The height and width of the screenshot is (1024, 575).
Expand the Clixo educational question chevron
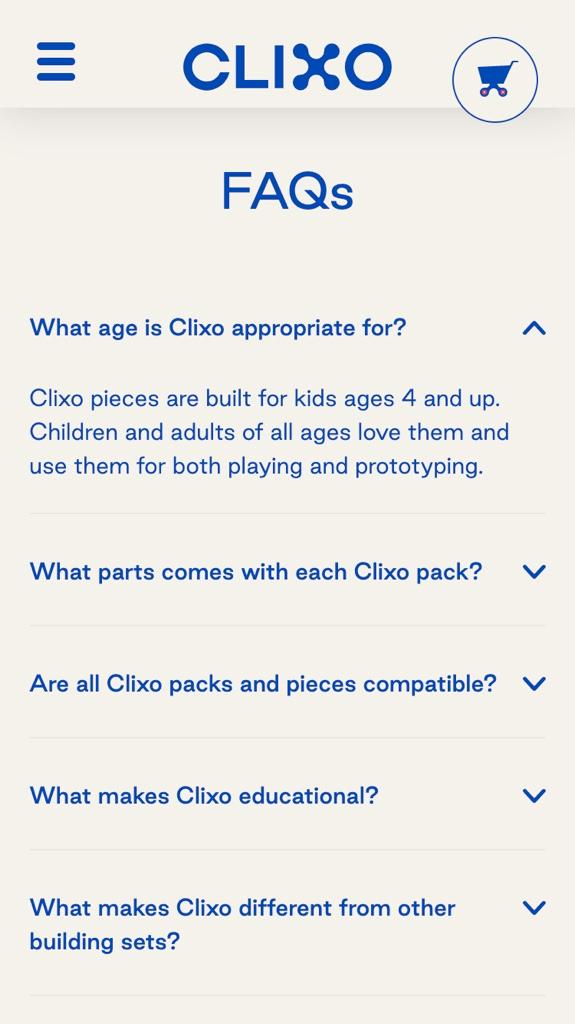pos(534,795)
